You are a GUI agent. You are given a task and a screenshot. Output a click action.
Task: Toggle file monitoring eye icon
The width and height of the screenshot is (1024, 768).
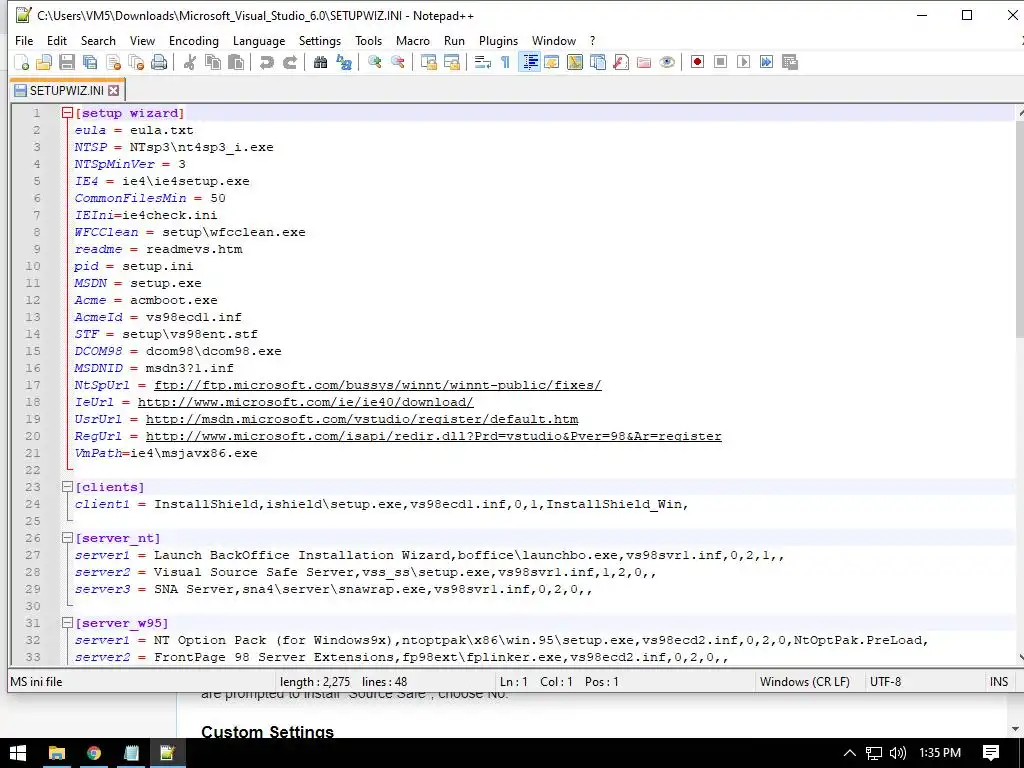(x=667, y=62)
